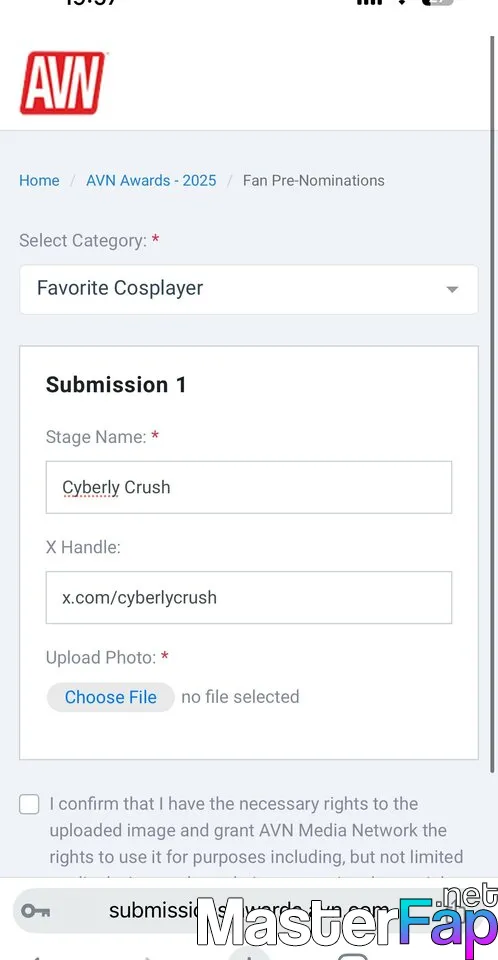Viewport: 498px width, 960px height.
Task: Click the Choose File button
Action: coord(111,697)
